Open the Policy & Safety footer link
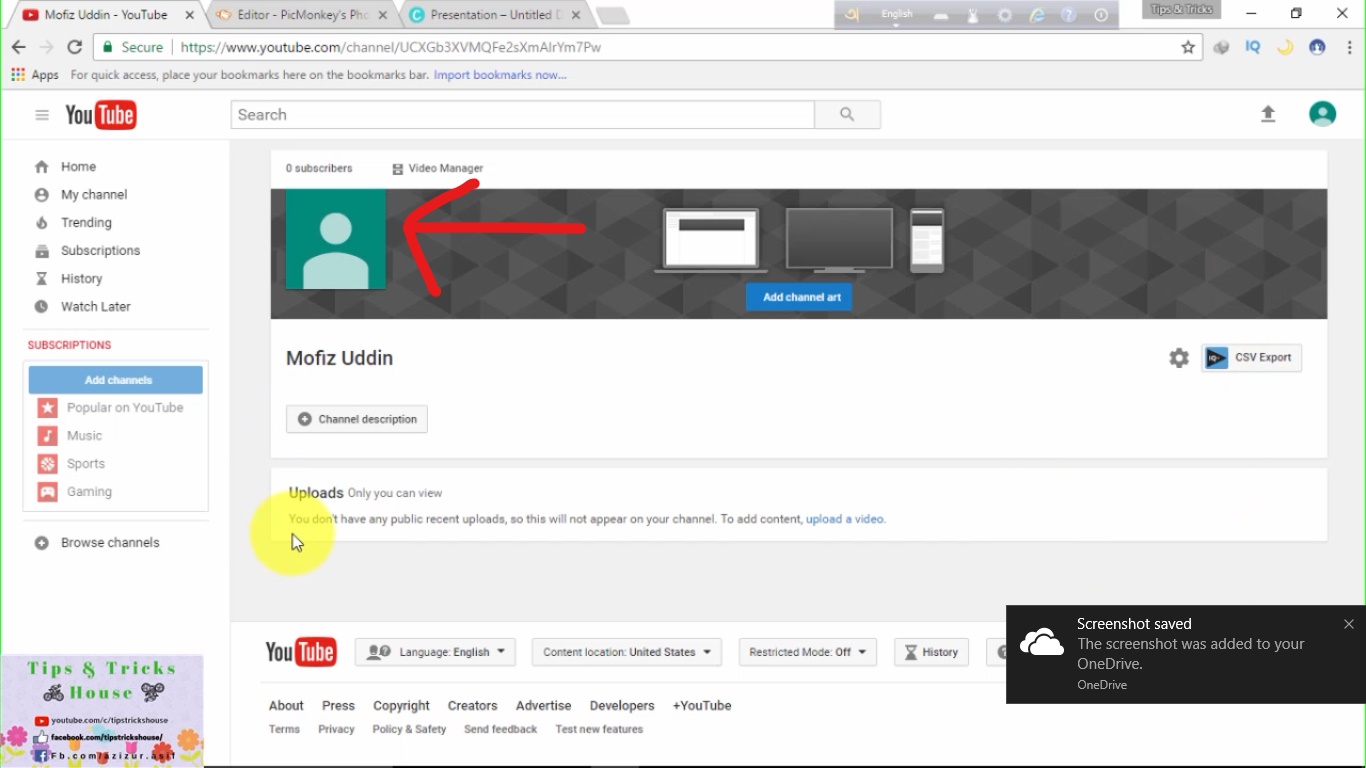1366x768 pixels. click(409, 730)
